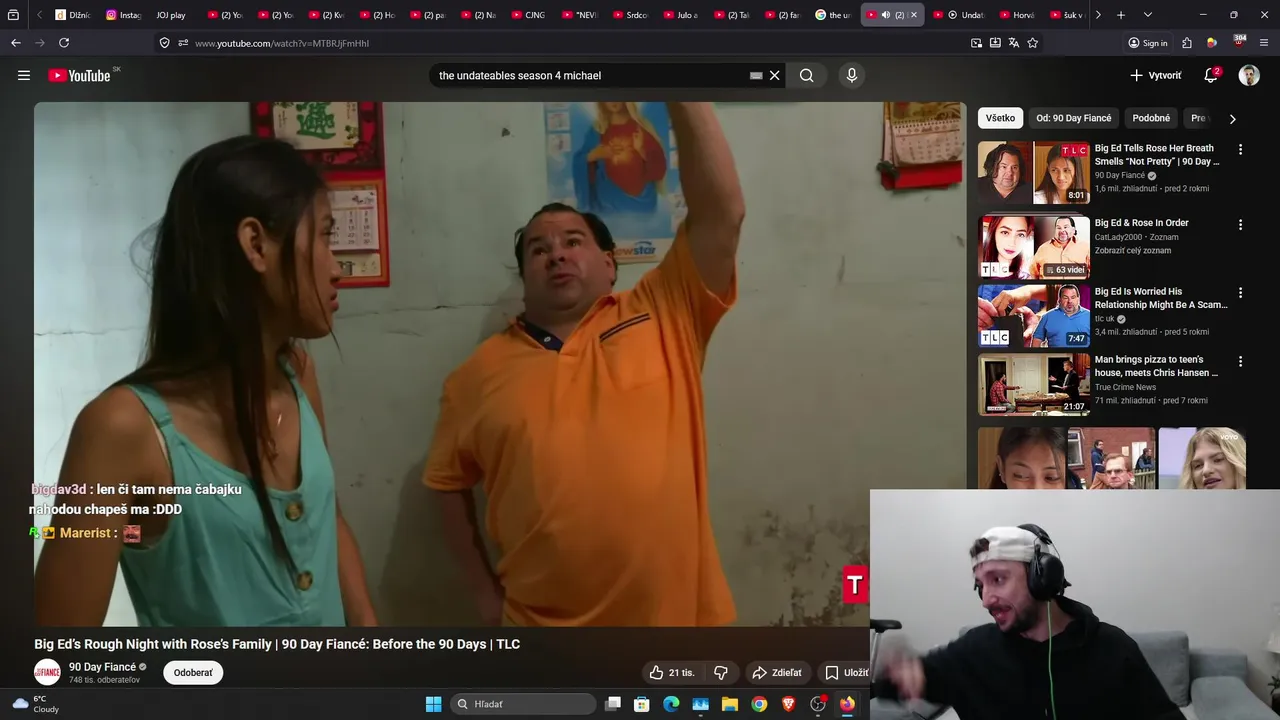The image size is (1280, 720).
Task: Open the browser application hamburger menu
Action: pyautogui.click(x=1264, y=43)
